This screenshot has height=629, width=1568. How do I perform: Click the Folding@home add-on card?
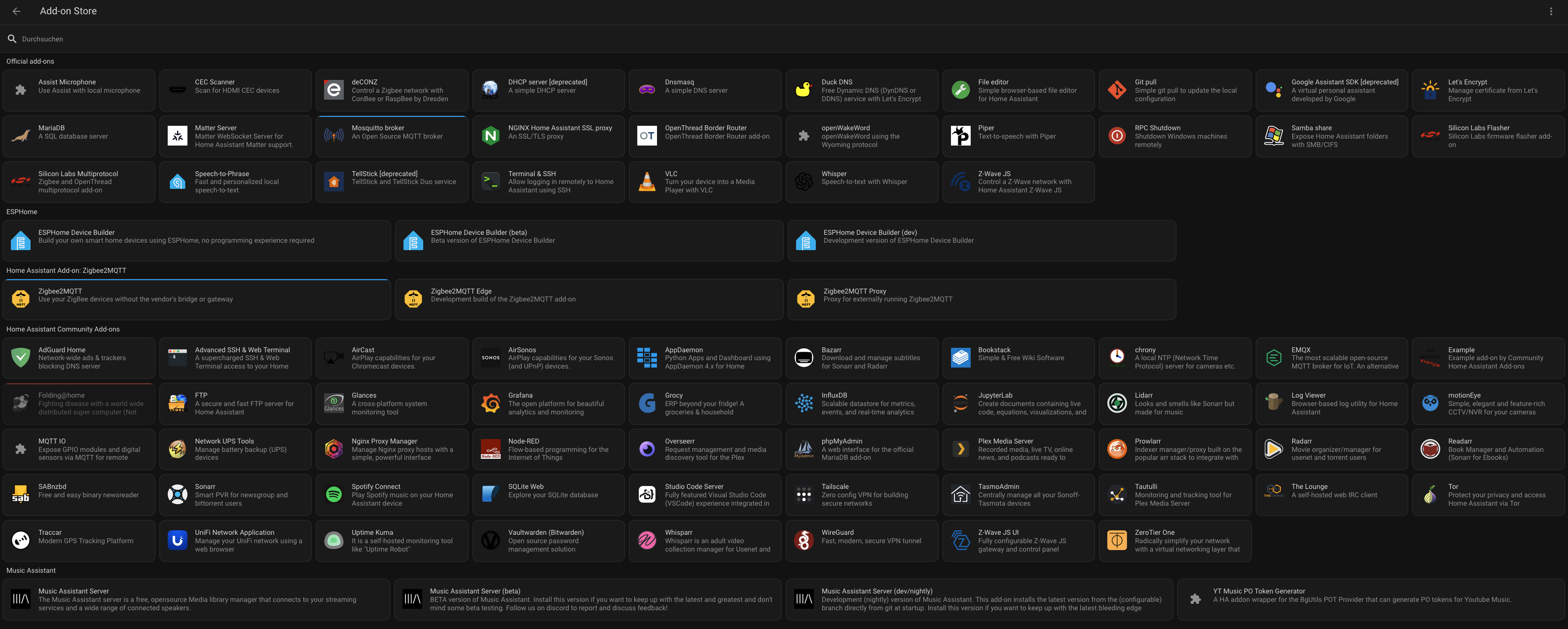click(78, 403)
